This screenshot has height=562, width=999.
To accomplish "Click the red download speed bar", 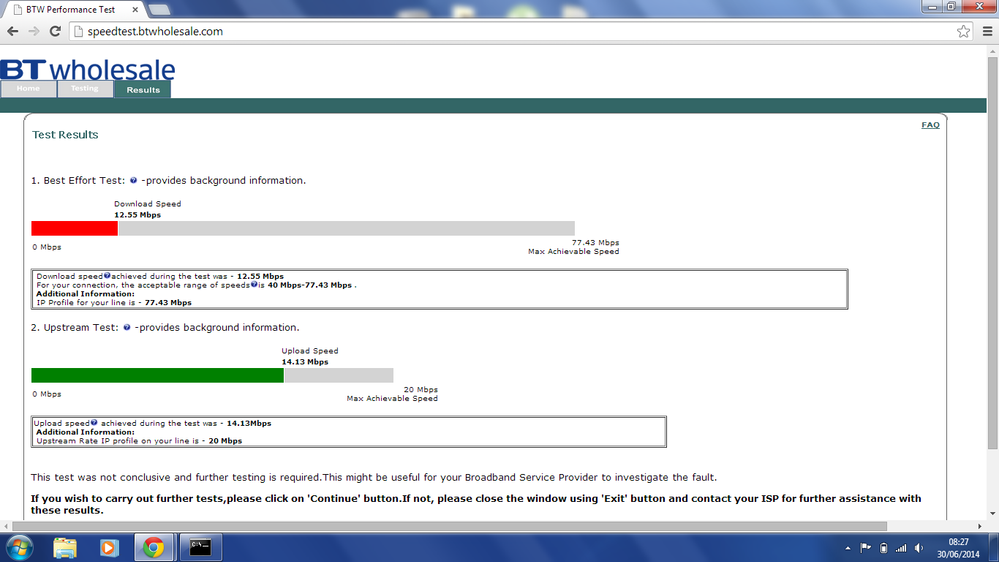I will [x=75, y=228].
